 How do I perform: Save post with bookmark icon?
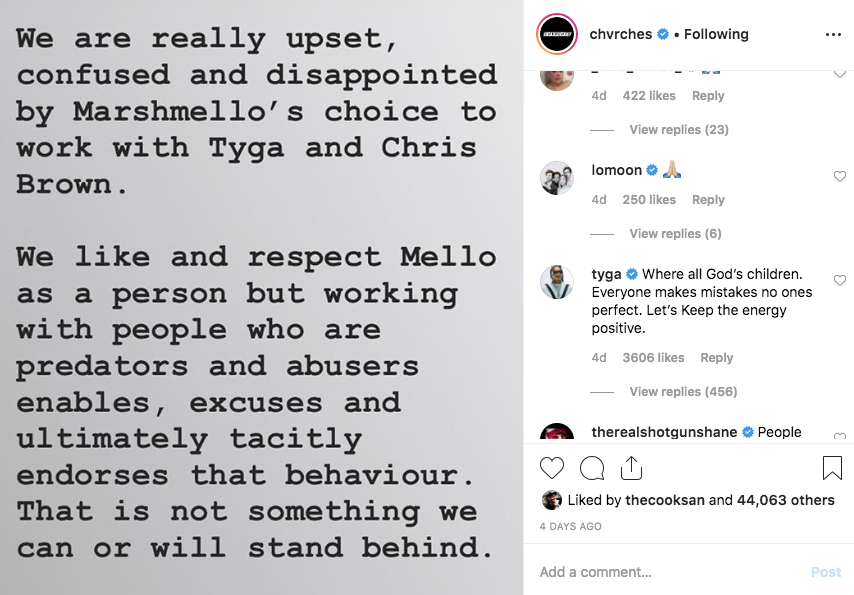pyautogui.click(x=832, y=467)
